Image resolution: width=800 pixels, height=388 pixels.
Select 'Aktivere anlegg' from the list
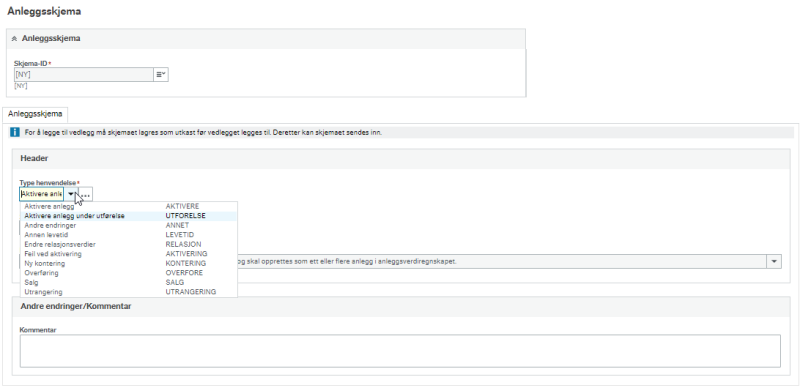click(x=49, y=207)
